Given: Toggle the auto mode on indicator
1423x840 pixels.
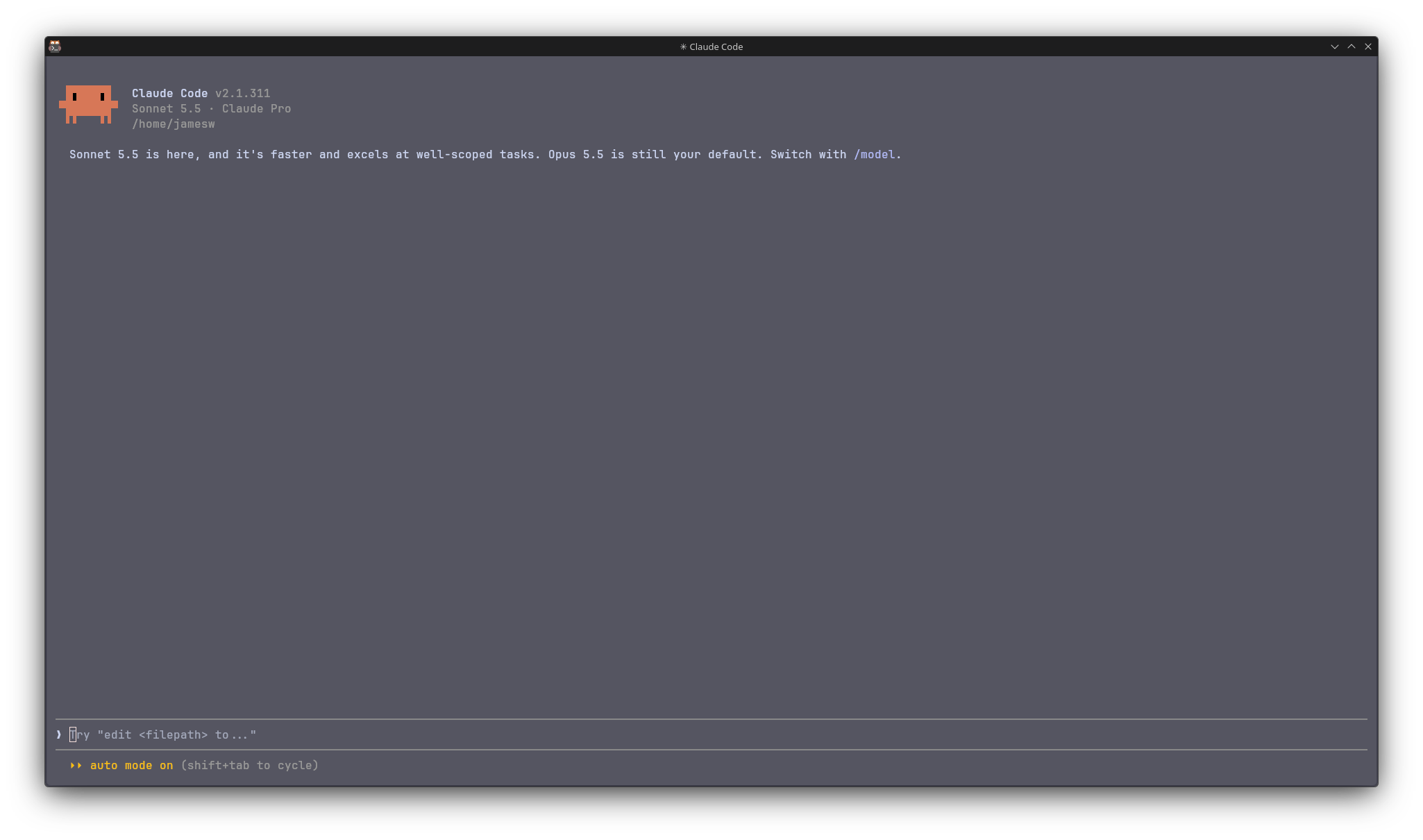Looking at the screenshot, I should 131,765.
